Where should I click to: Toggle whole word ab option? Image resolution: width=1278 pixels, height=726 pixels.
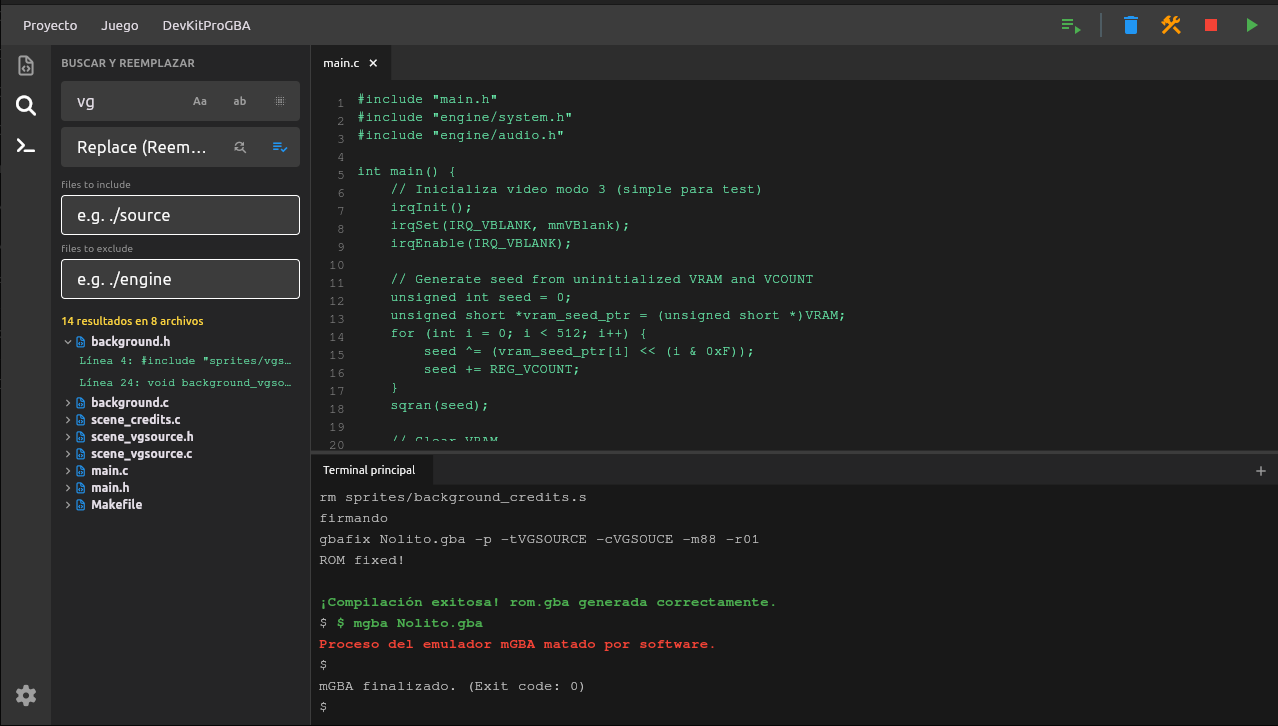(240, 101)
